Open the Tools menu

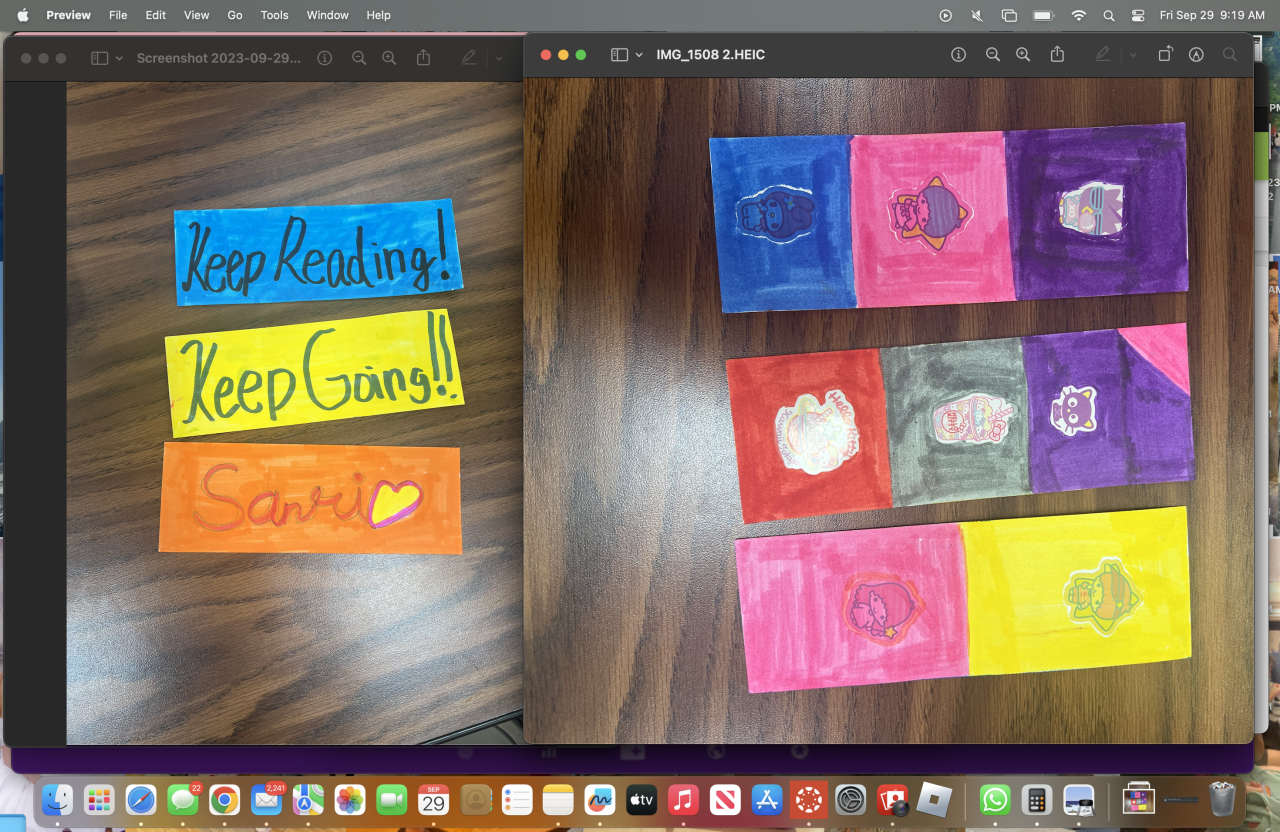tap(274, 15)
